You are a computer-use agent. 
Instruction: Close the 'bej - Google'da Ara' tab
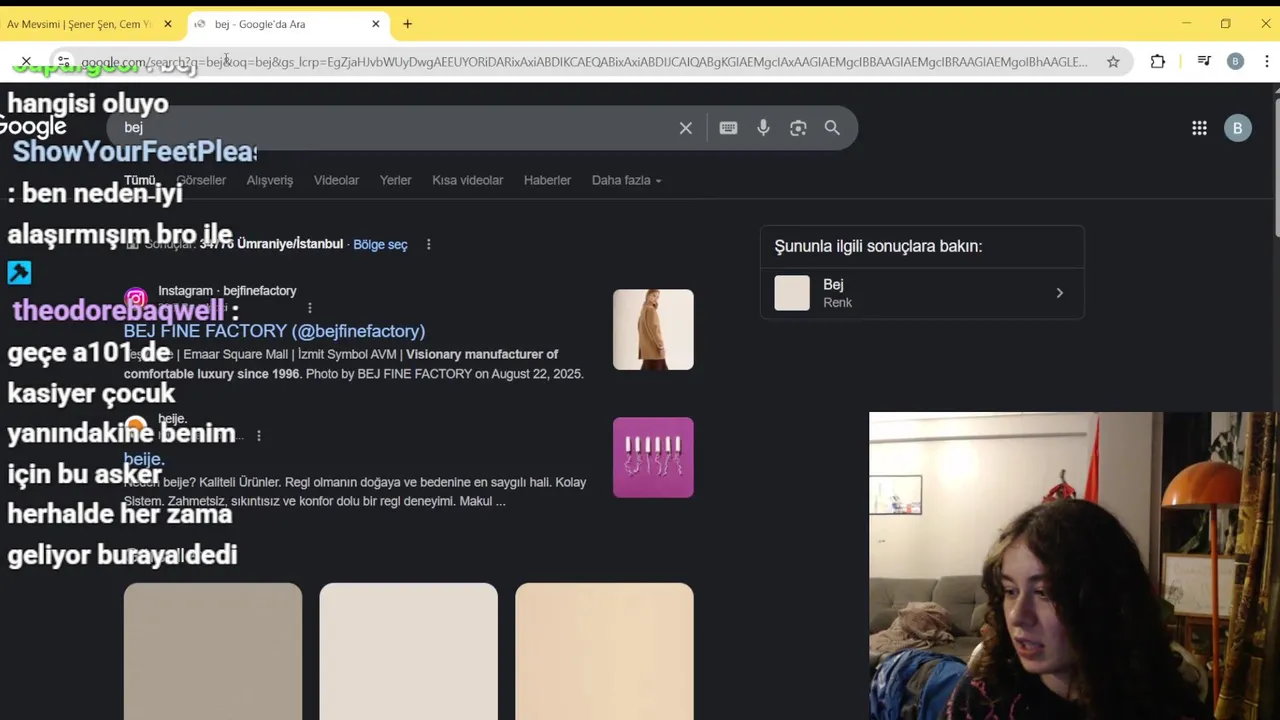pyautogui.click(x=376, y=24)
